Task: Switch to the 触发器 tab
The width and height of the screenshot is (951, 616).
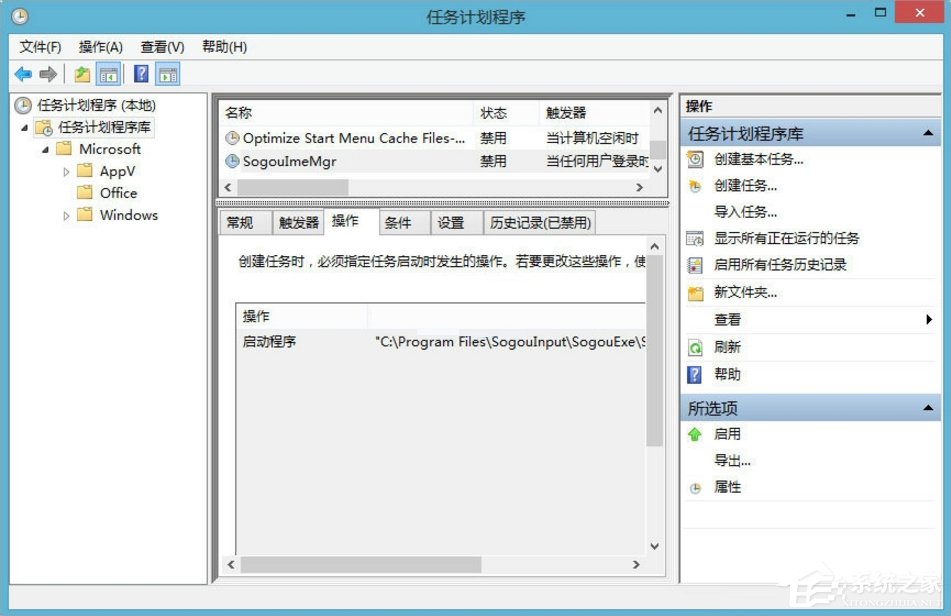Action: (296, 222)
